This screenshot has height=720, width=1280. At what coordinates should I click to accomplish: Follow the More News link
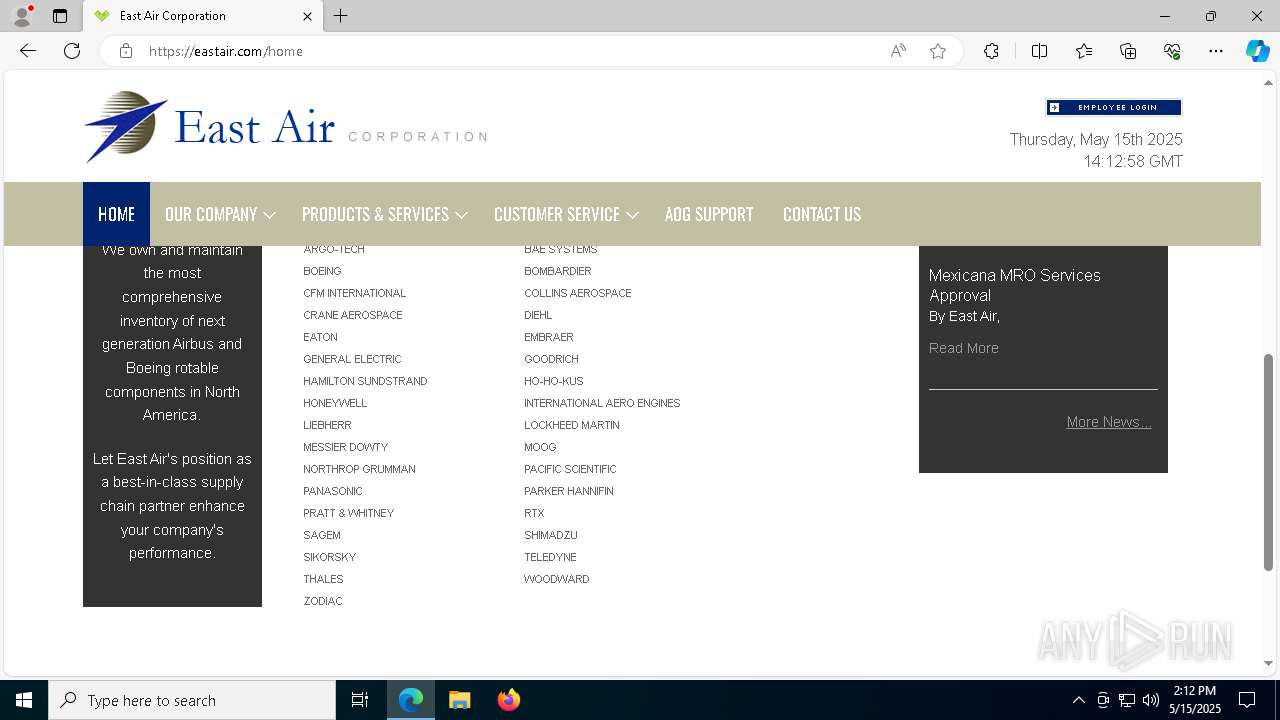click(x=1109, y=422)
